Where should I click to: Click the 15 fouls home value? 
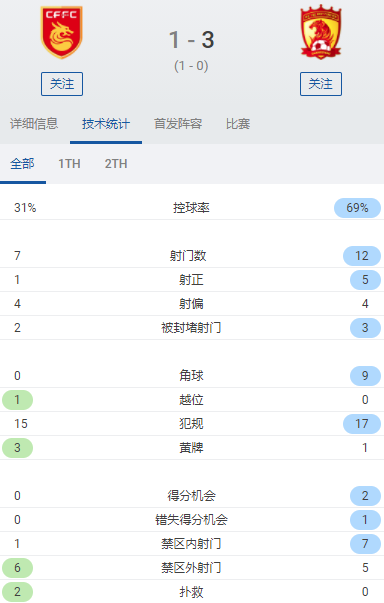(21, 423)
